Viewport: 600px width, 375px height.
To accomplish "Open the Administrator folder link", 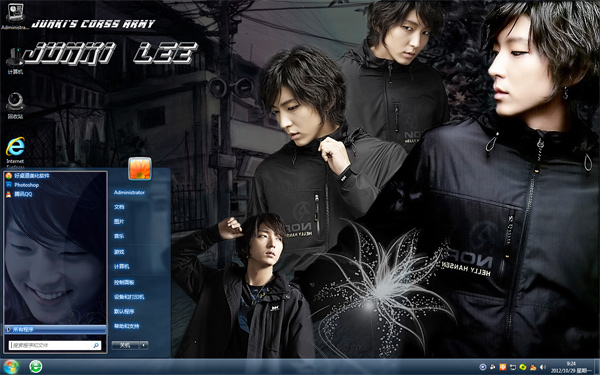I will pos(129,192).
